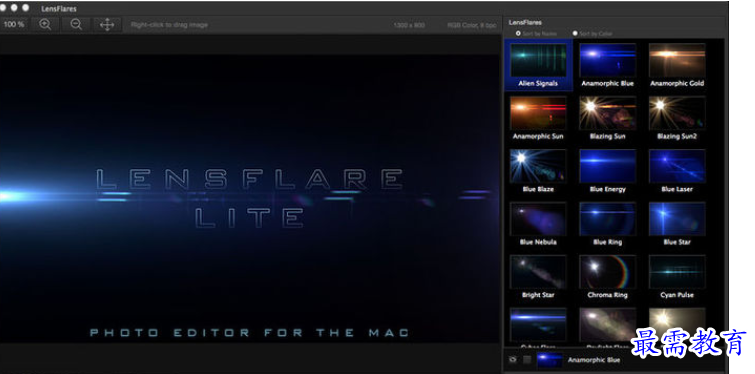
Task: Choose the Blue Ring flare thumbnail
Action: tap(608, 219)
